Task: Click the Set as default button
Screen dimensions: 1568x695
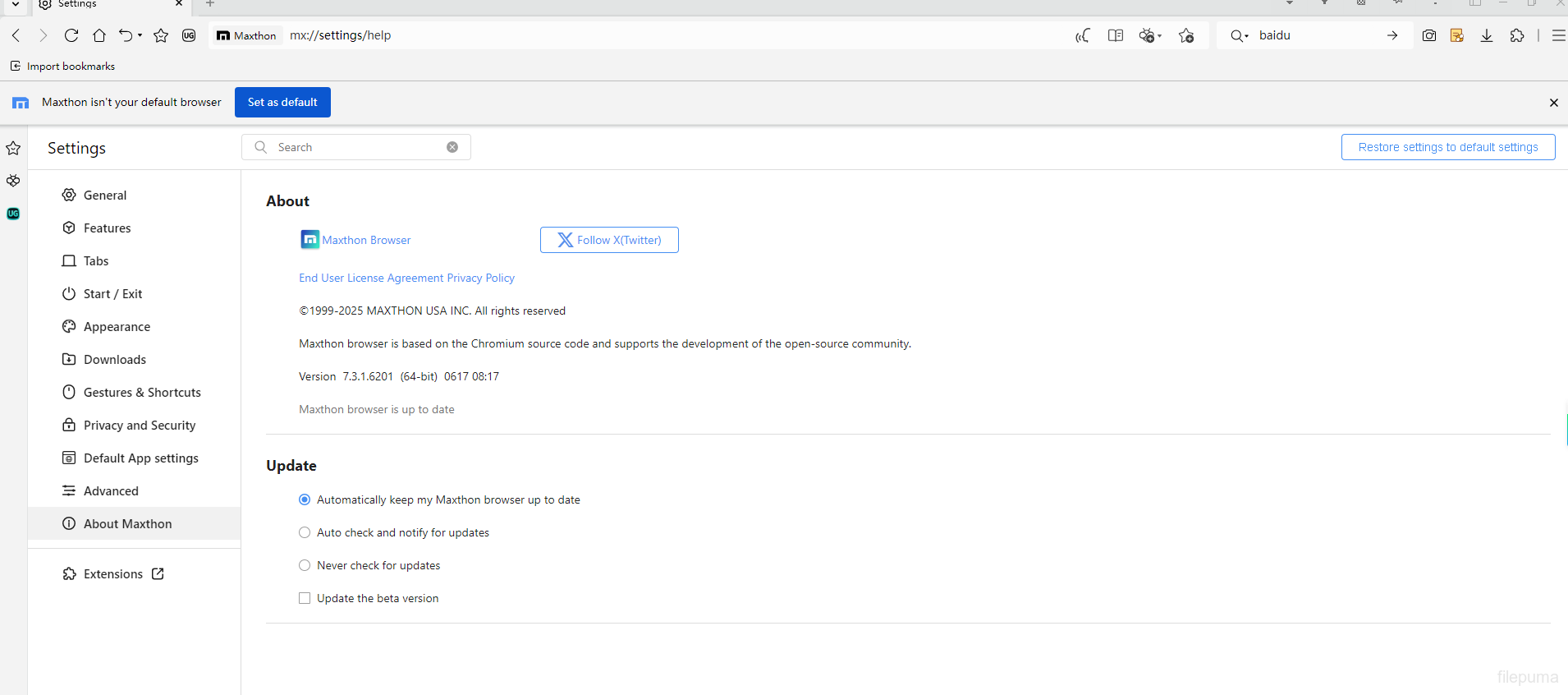Action: click(x=282, y=102)
